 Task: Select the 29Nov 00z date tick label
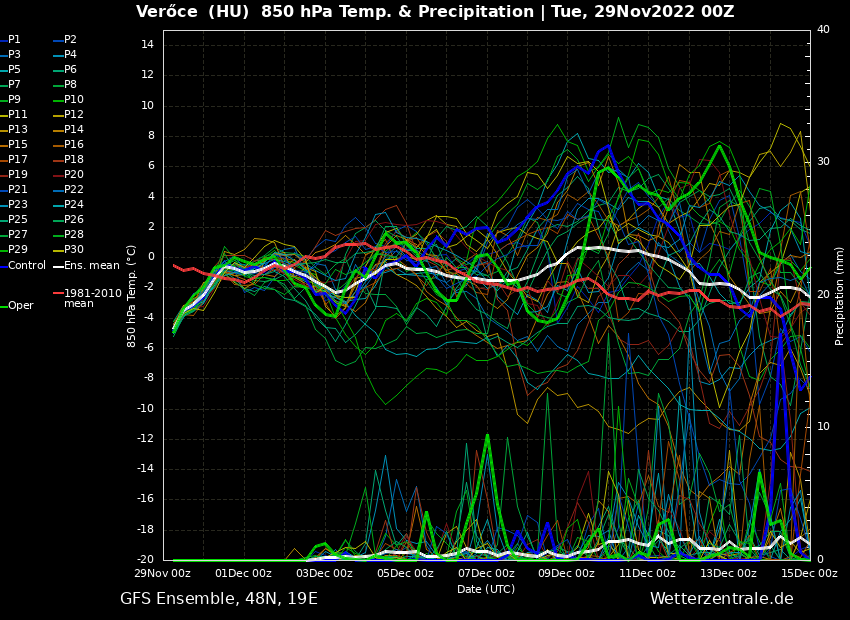163,574
